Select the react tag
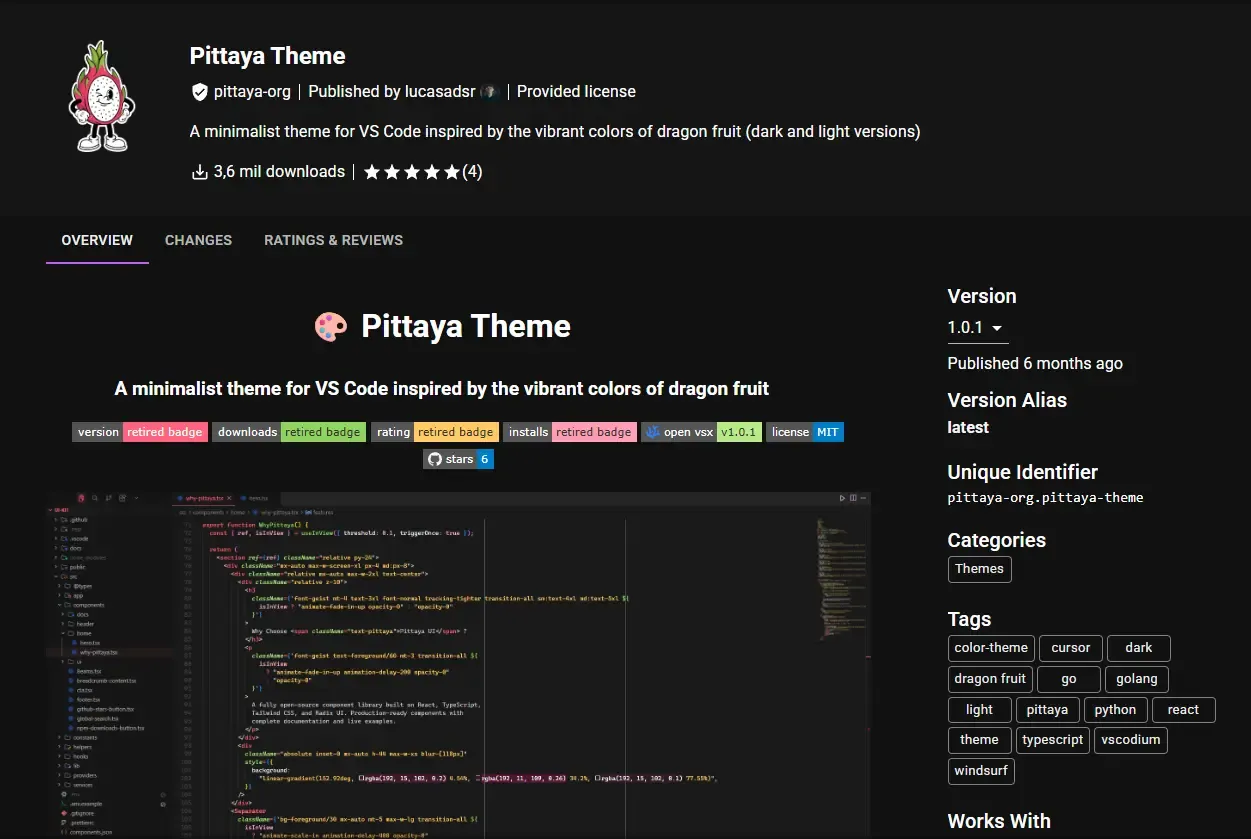Viewport: 1251px width, 839px height. point(1183,710)
